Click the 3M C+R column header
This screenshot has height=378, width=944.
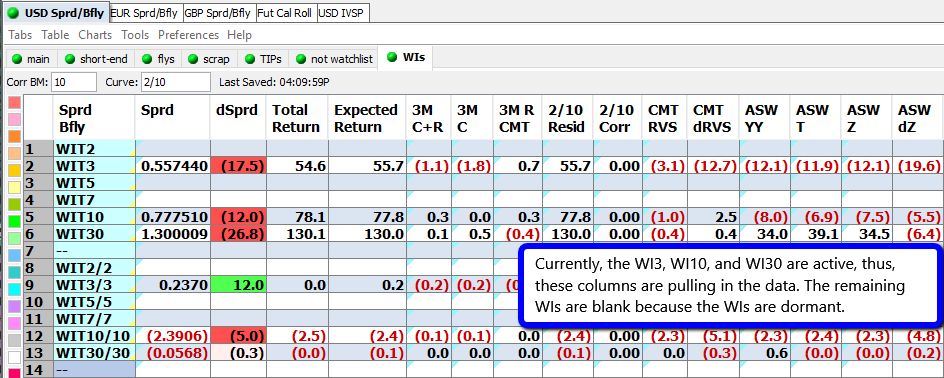coord(428,118)
